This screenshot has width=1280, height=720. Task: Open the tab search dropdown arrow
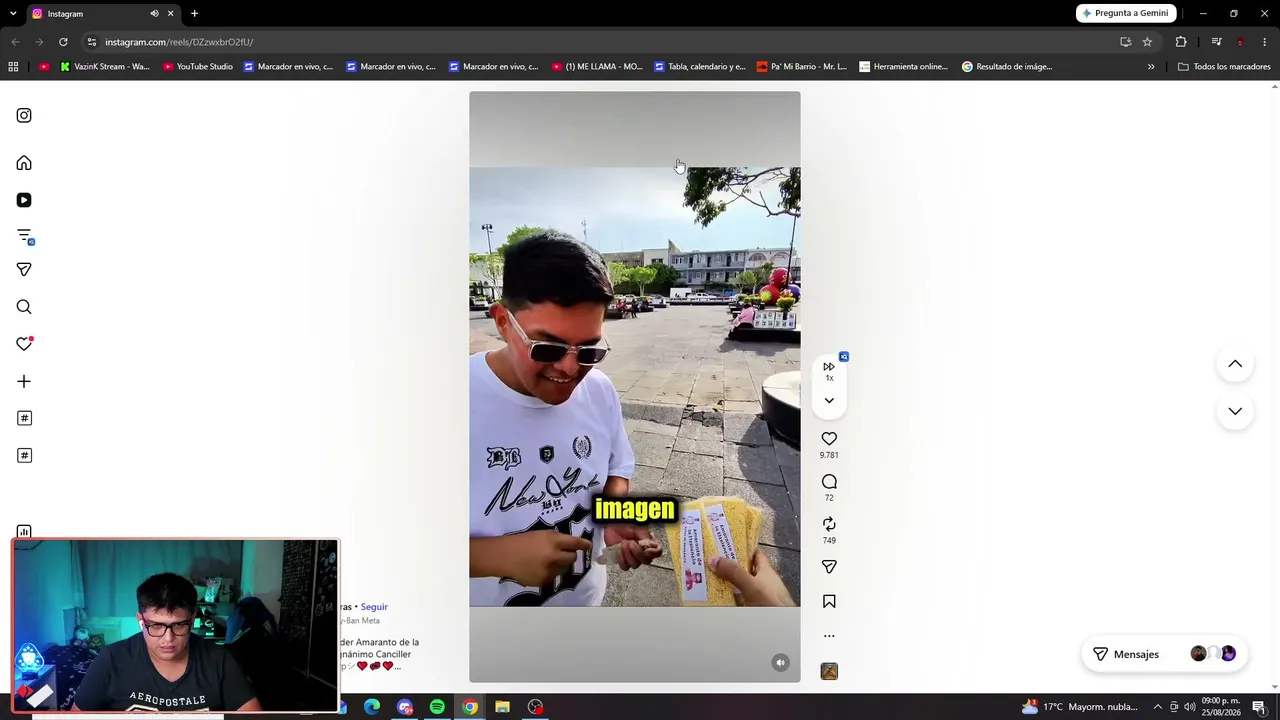[x=13, y=14]
